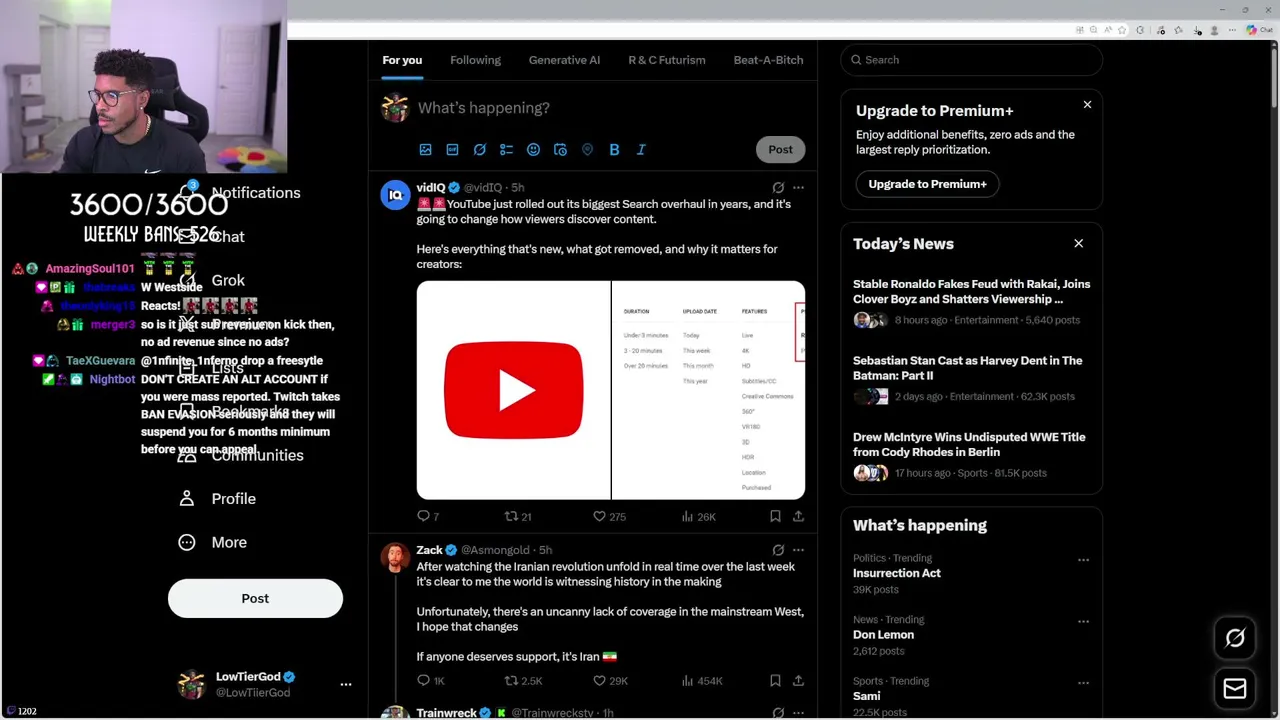Screen dimensions: 1280x720
Task: Like the vidIQ post with 275 likes
Action: pos(609,516)
